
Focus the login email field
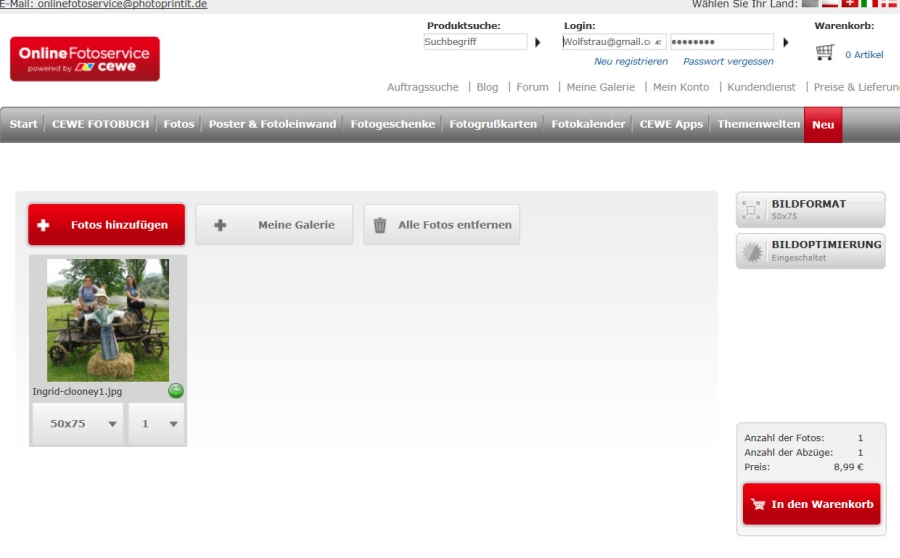click(614, 42)
